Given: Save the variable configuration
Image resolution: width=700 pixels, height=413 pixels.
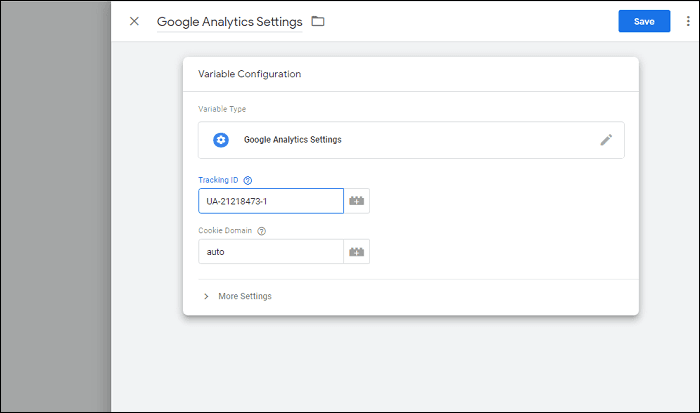Looking at the screenshot, I should [644, 21].
